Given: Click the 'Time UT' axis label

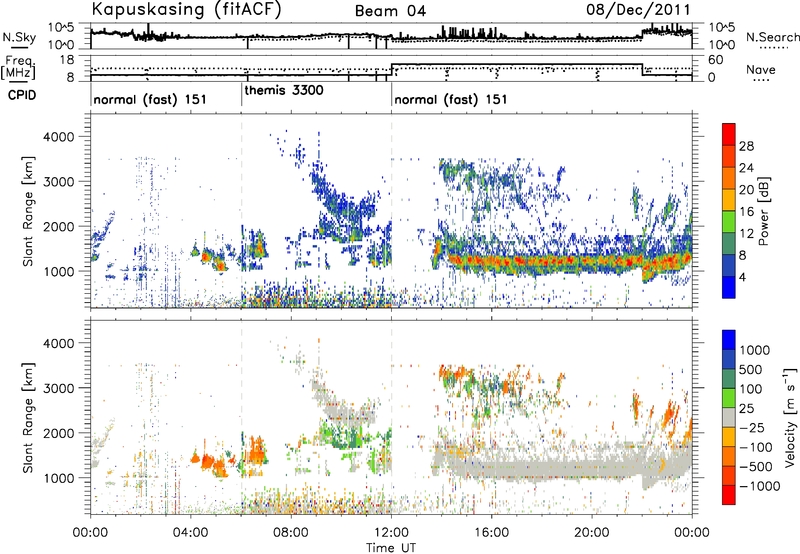Looking at the screenshot, I should tap(391, 548).
